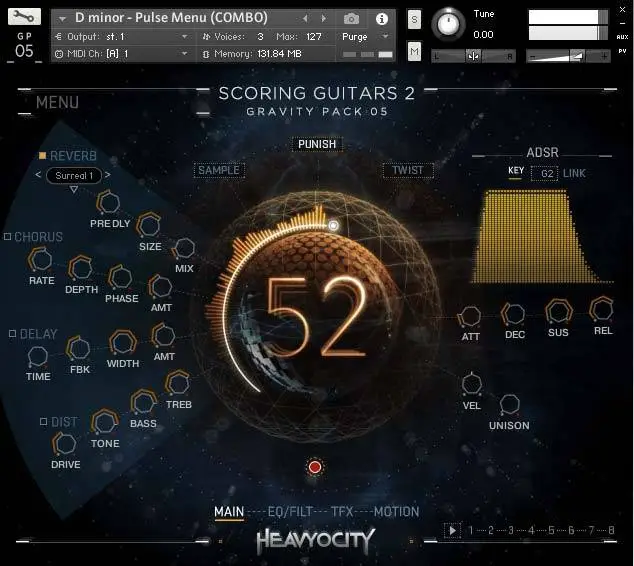Click the reverb MIX knob
Screen dimensions: 634x566
click(184, 248)
